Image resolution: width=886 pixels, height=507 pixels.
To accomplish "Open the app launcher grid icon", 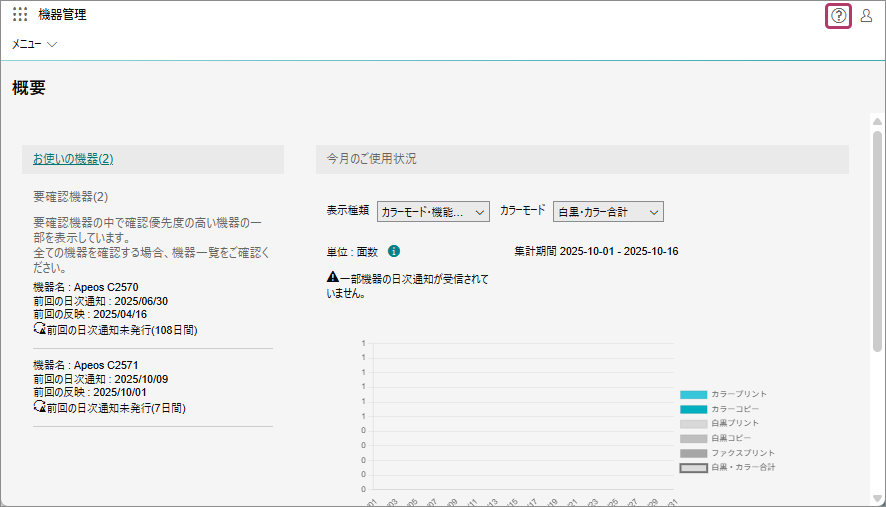I will tap(20, 15).
